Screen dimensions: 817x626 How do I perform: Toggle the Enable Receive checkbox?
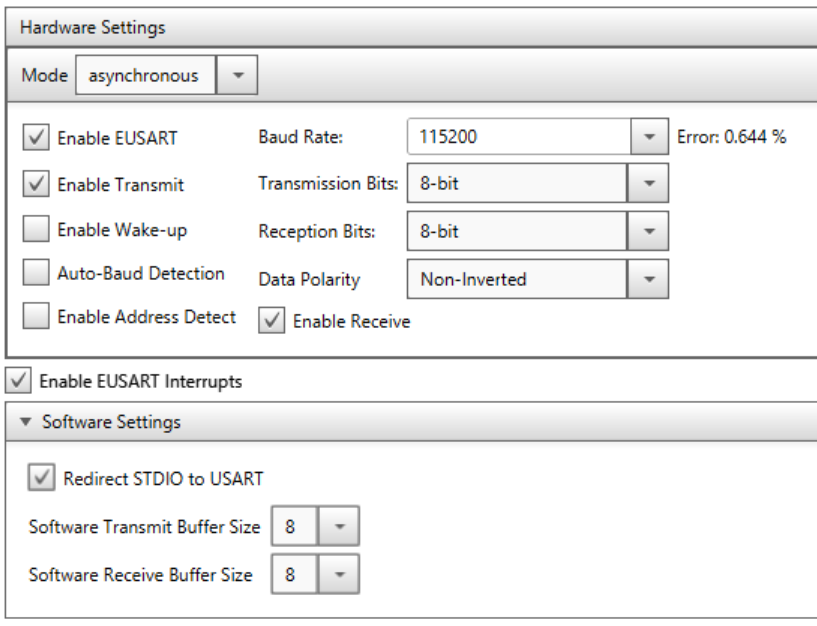[271, 320]
